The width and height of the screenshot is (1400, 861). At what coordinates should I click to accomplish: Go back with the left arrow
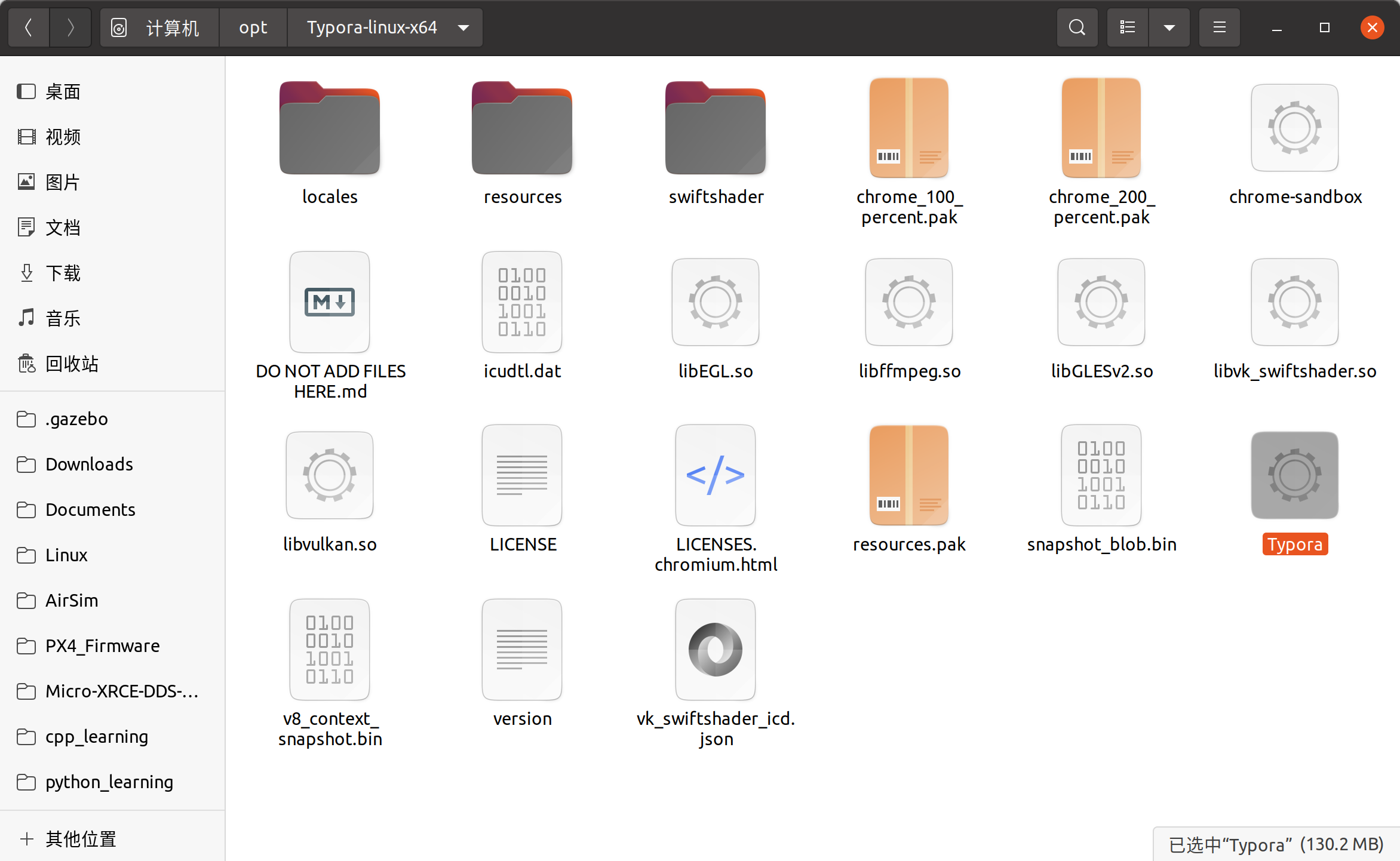(x=28, y=27)
